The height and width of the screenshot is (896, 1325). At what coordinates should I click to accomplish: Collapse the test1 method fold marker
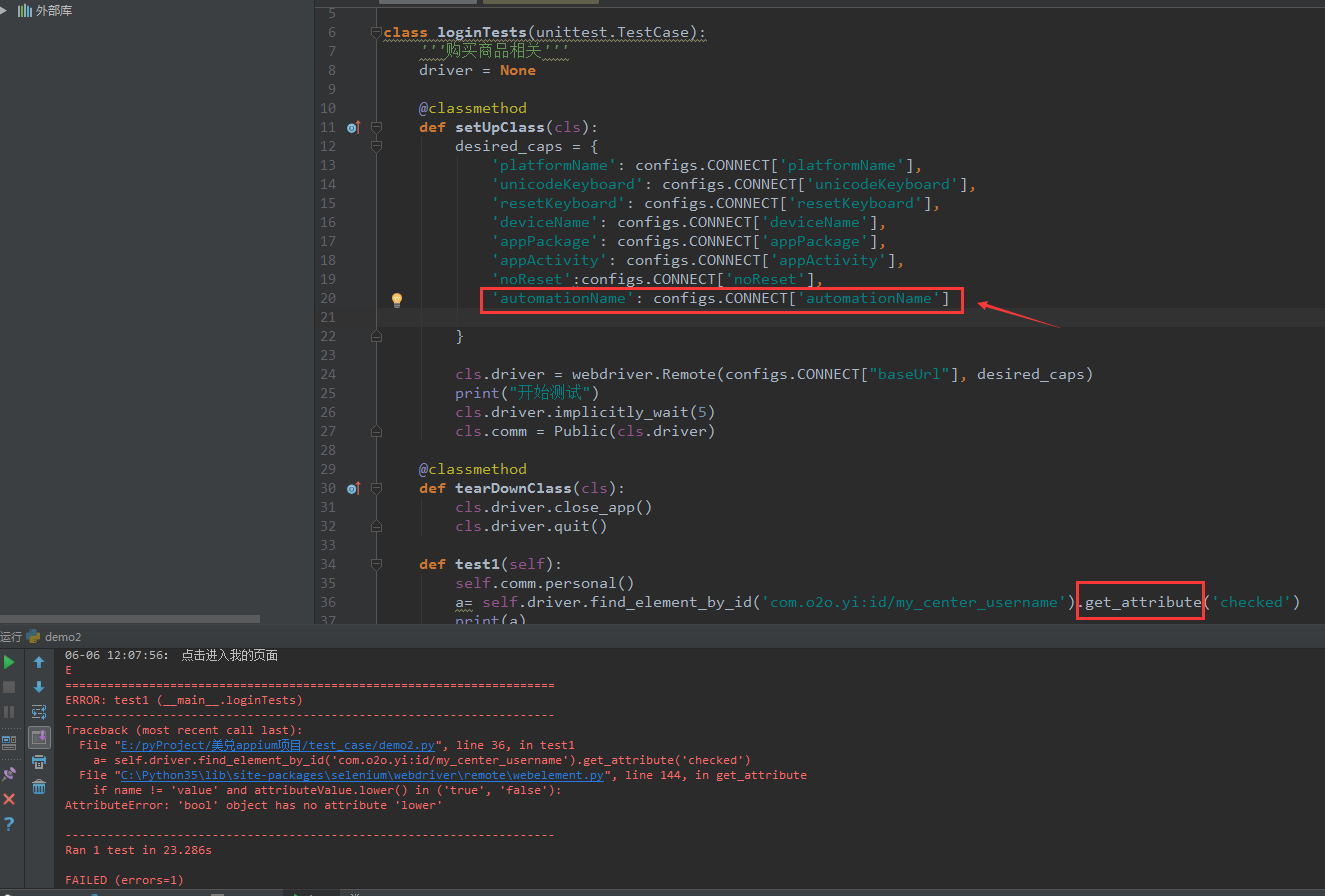[x=377, y=564]
